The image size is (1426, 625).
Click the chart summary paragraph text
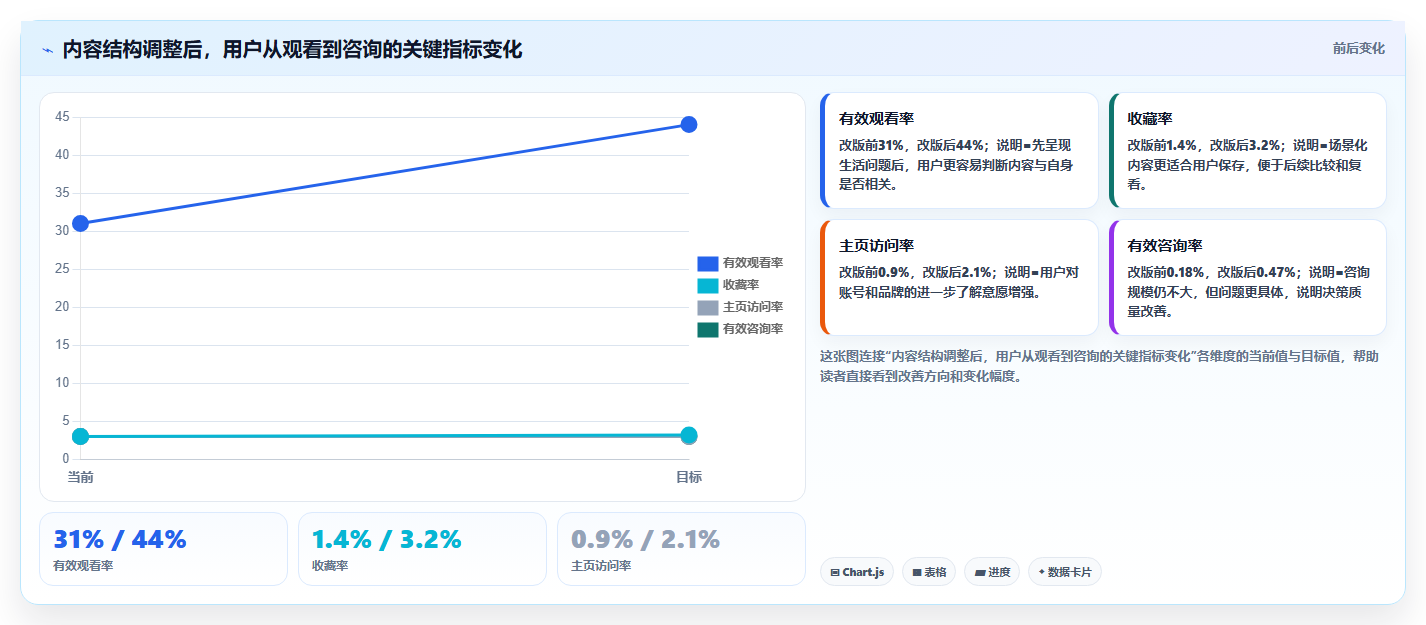[1100, 366]
